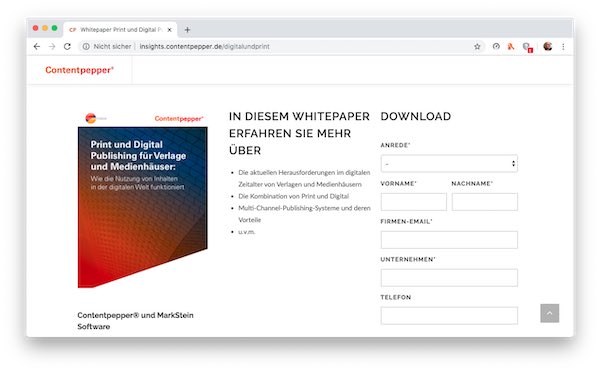Open the Anrede dropdown
This screenshot has width=600, height=372.
coord(449,163)
